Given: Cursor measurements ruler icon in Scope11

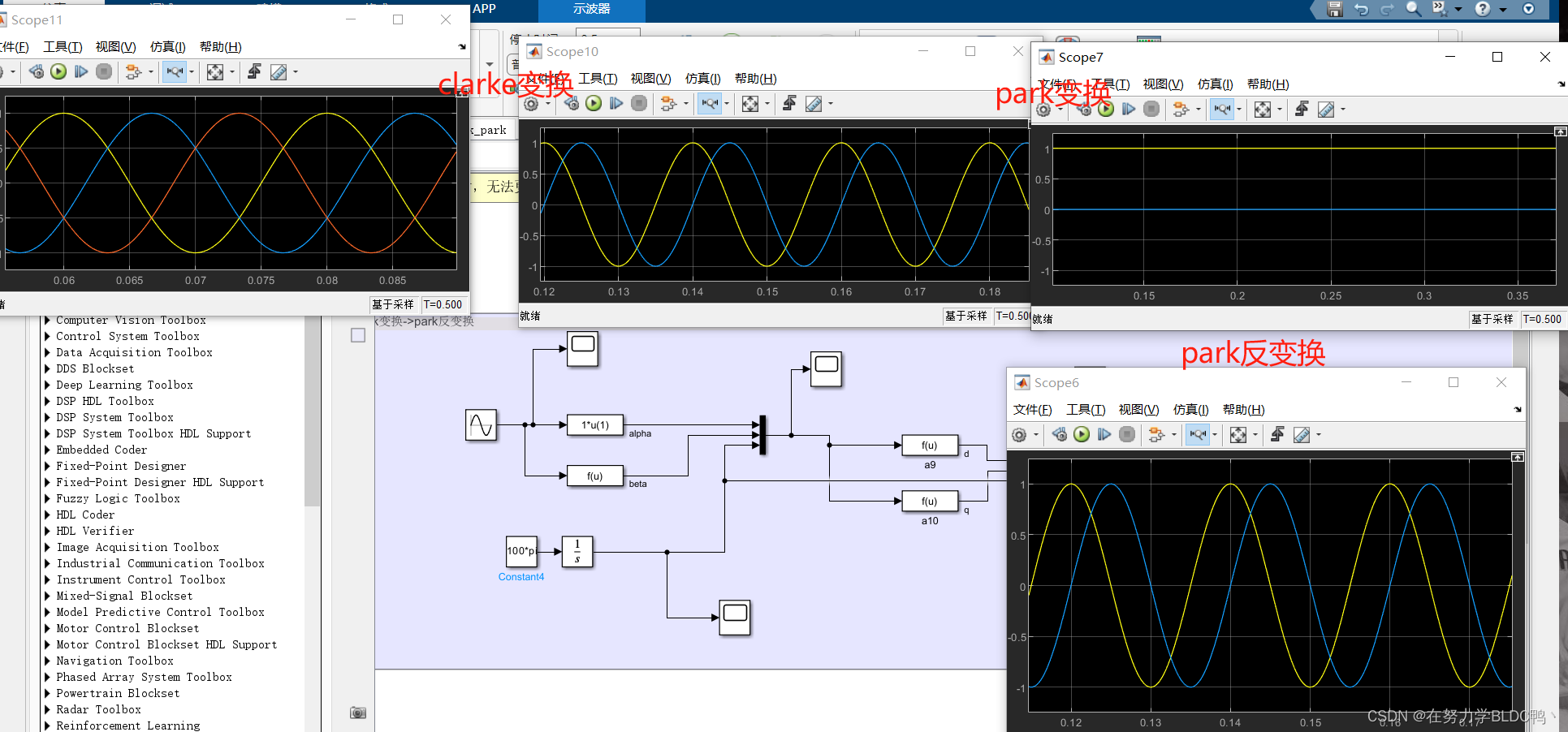Looking at the screenshot, I should tap(279, 72).
